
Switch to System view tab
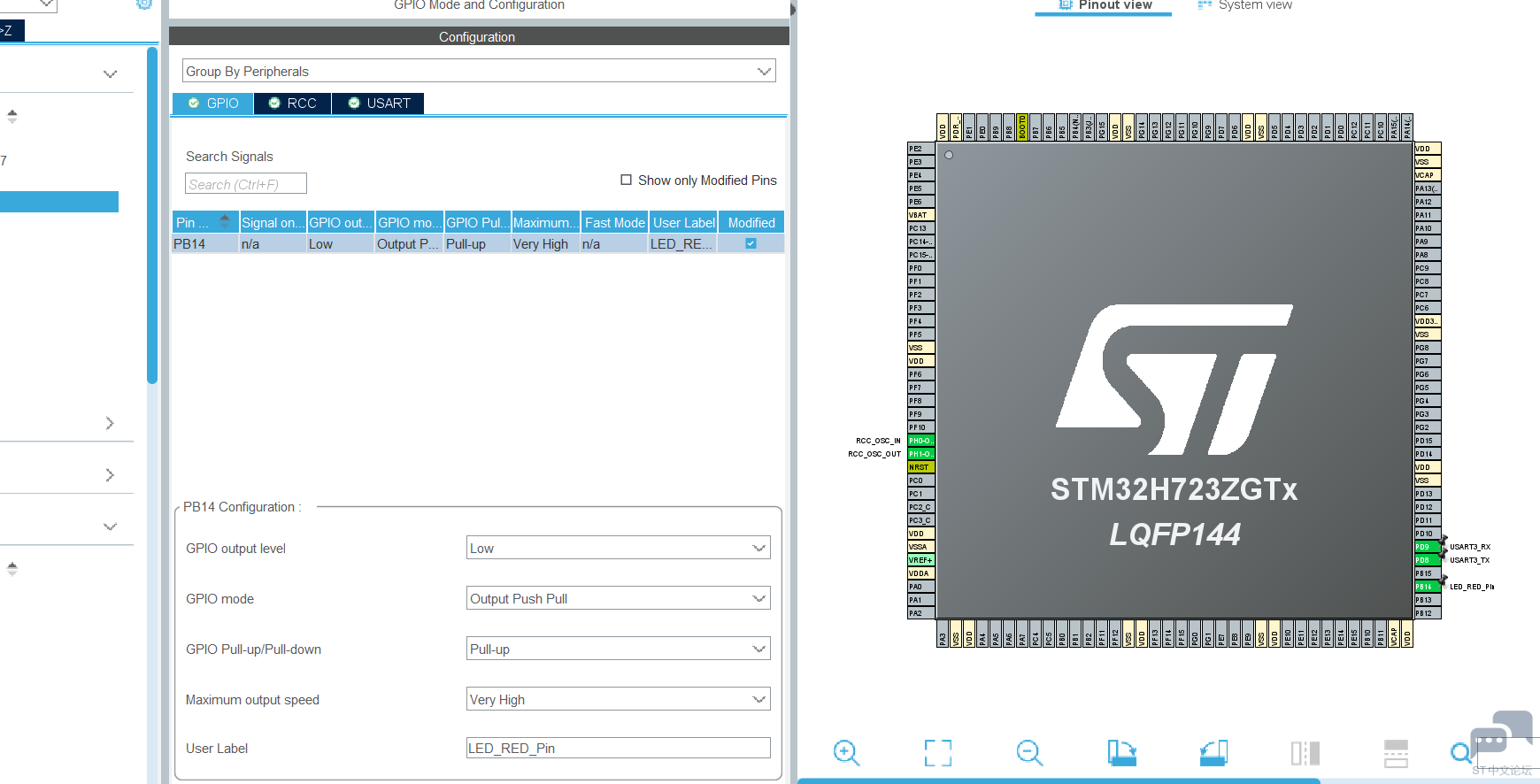tap(1244, 5)
